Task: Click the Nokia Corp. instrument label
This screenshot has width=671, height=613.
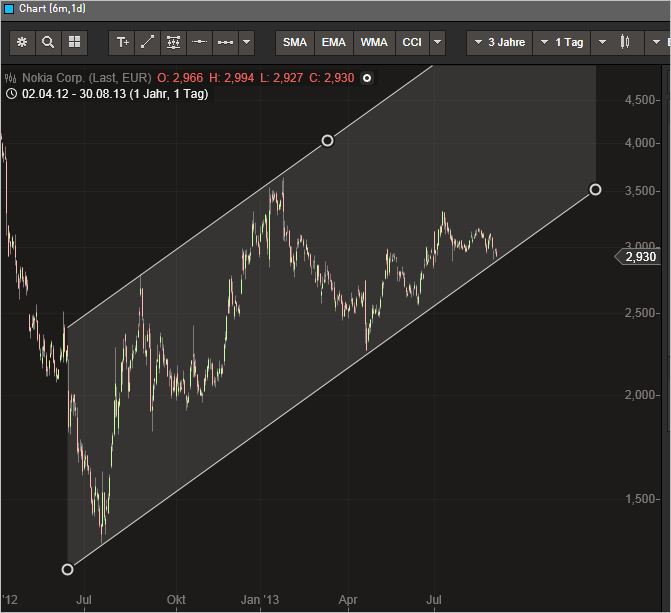Action: 86,78
